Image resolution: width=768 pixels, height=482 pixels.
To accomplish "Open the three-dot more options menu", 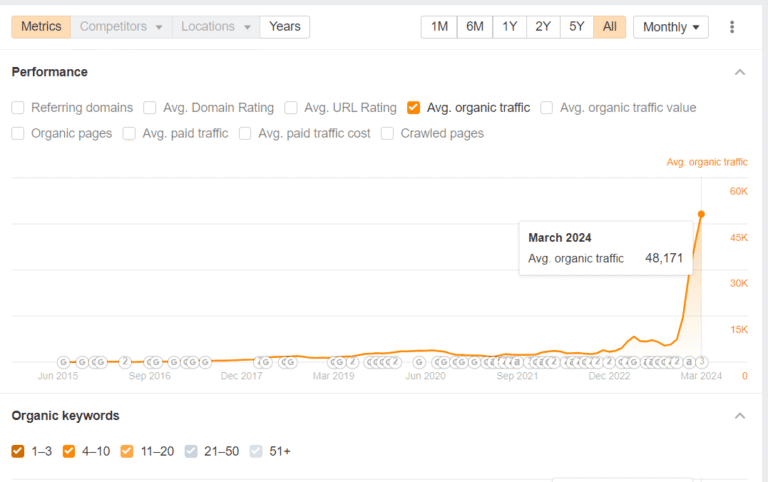I will [732, 27].
